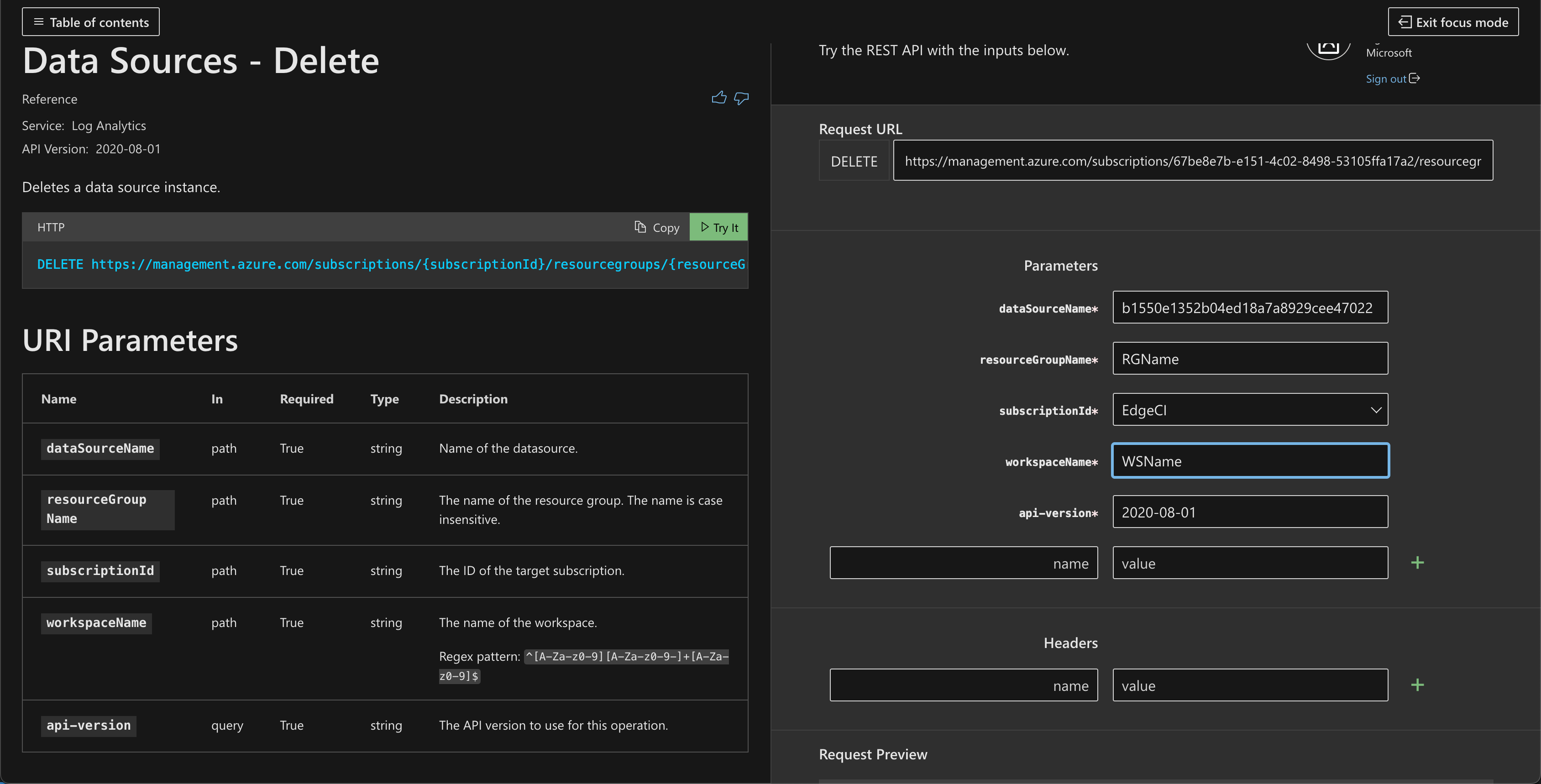Click the extra parameter name field

(964, 563)
